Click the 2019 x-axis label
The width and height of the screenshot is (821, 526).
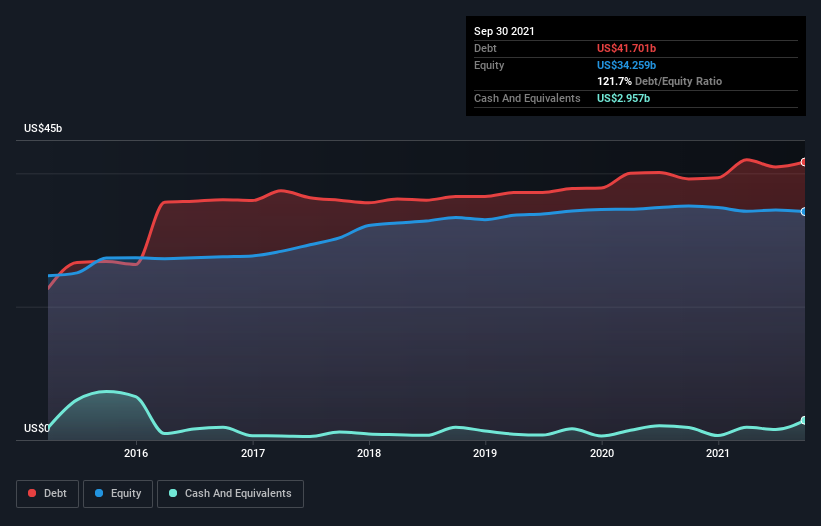pos(485,453)
